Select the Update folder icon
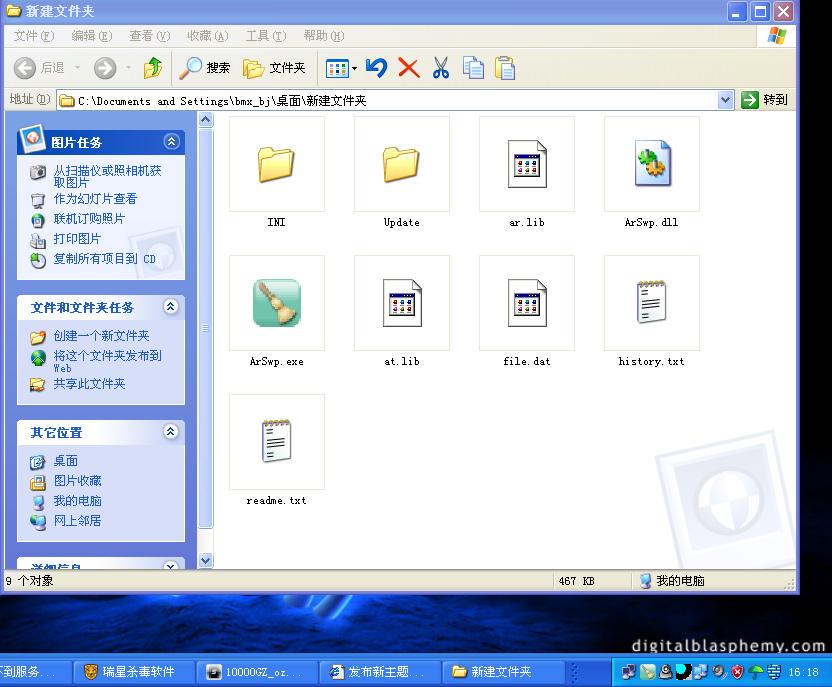The width and height of the screenshot is (832, 687). (401, 164)
